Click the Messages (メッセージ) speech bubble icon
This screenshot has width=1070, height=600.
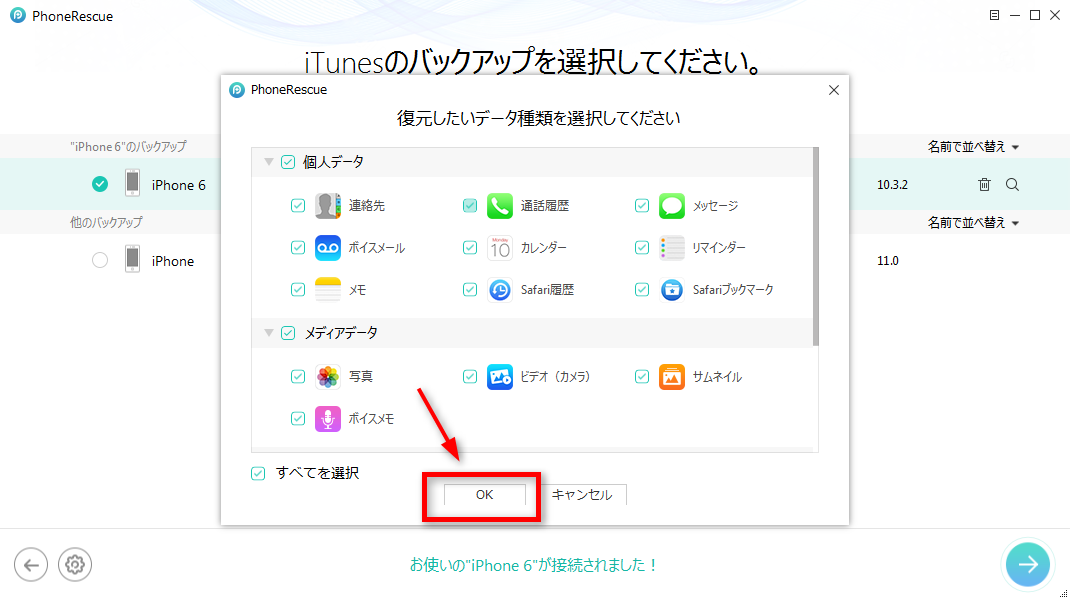point(671,205)
